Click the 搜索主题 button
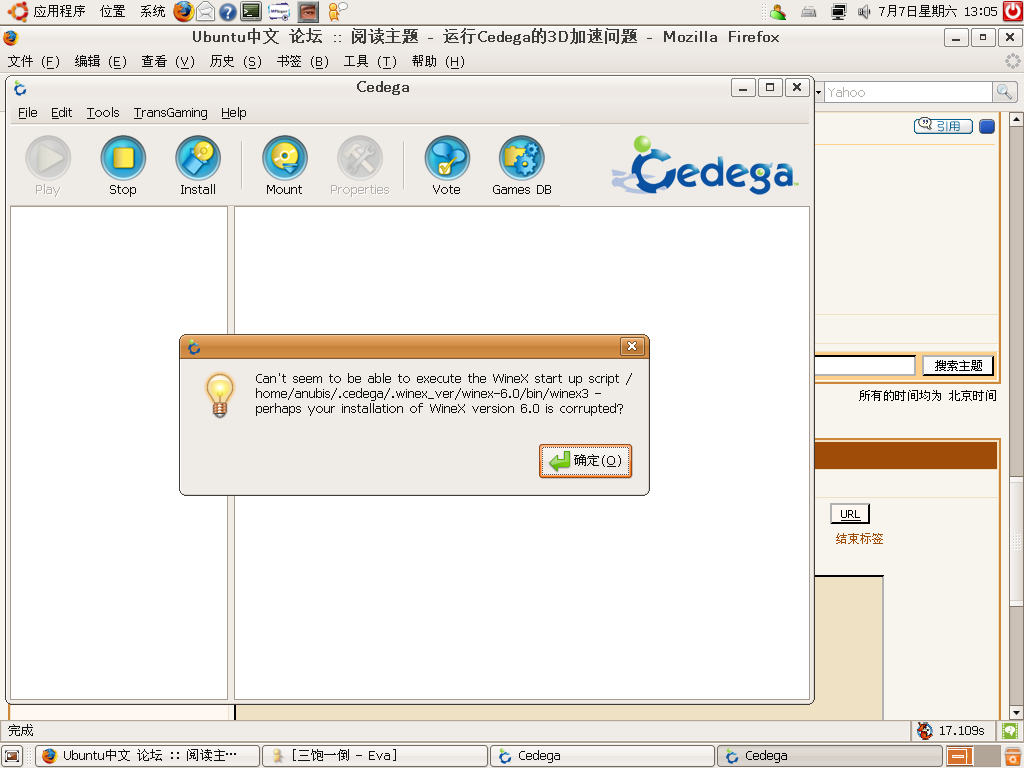Screen dimensions: 1024x768 coord(958,366)
